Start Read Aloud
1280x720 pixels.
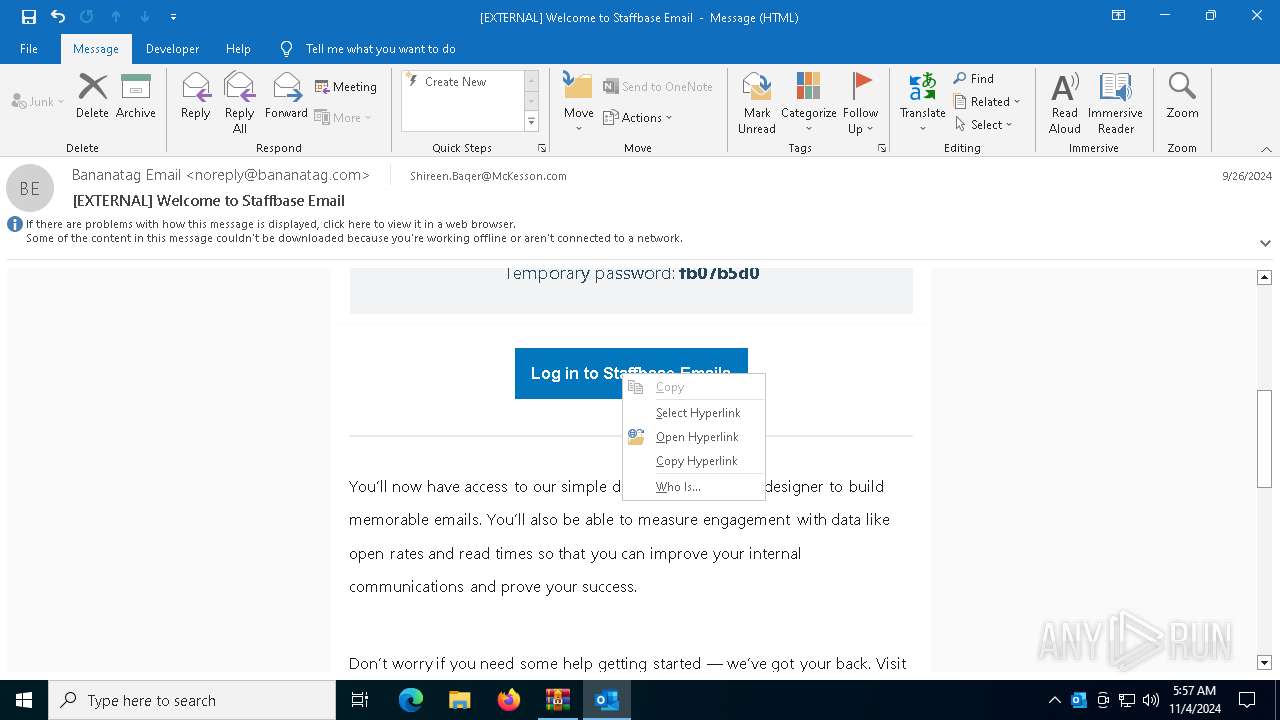(x=1065, y=103)
